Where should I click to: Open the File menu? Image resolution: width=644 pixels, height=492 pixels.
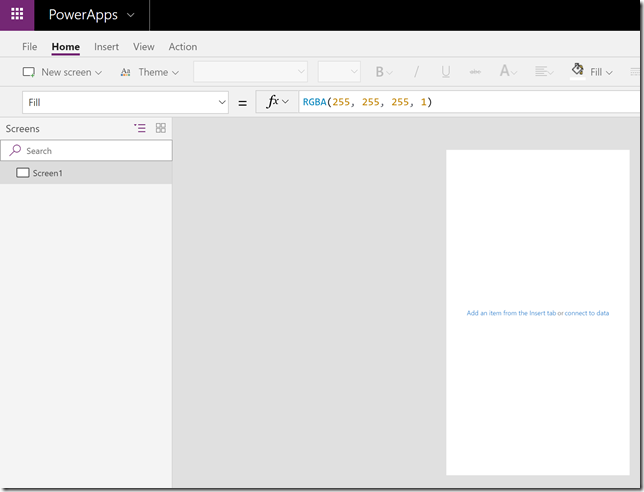point(30,47)
